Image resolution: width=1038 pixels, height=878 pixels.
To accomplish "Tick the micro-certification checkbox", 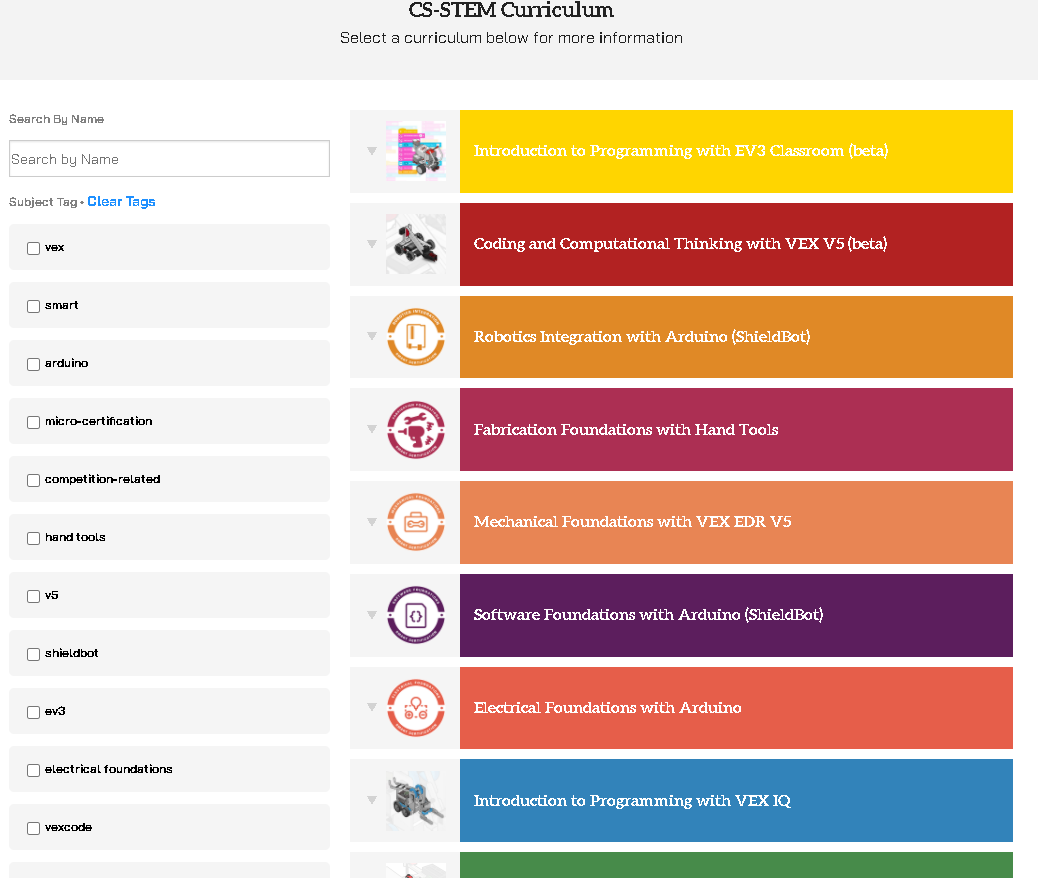I will [x=33, y=422].
